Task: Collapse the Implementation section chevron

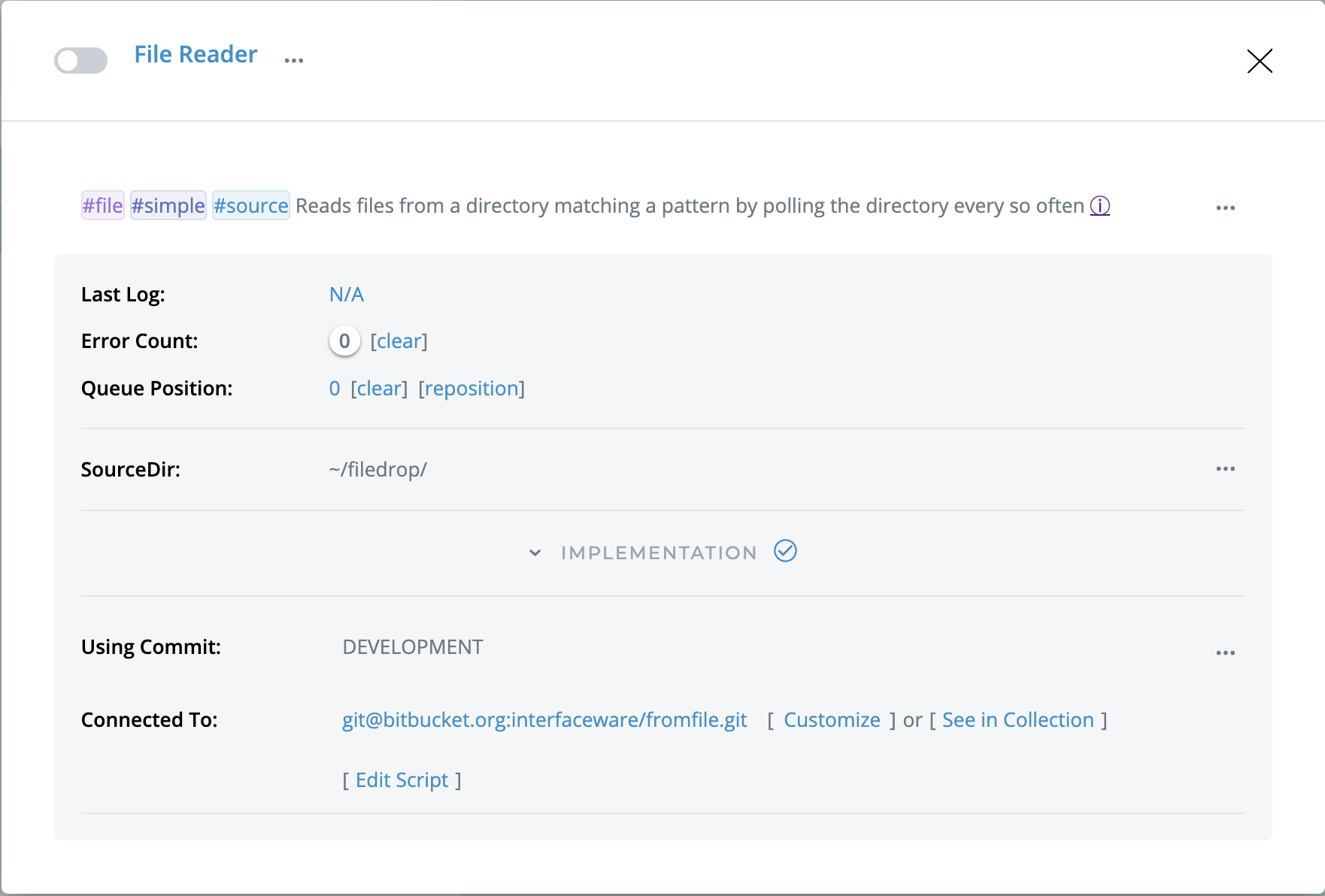Action: [535, 553]
